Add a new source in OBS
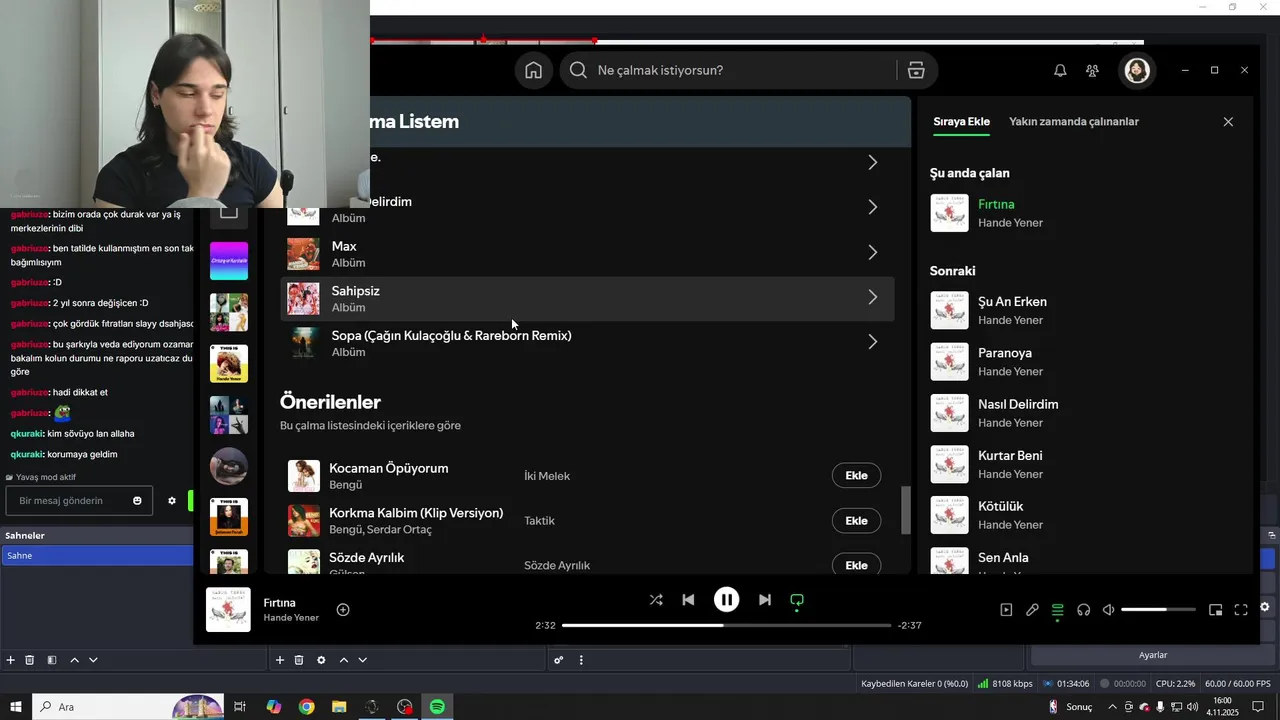Screen dimensions: 1280x720 coord(280,660)
